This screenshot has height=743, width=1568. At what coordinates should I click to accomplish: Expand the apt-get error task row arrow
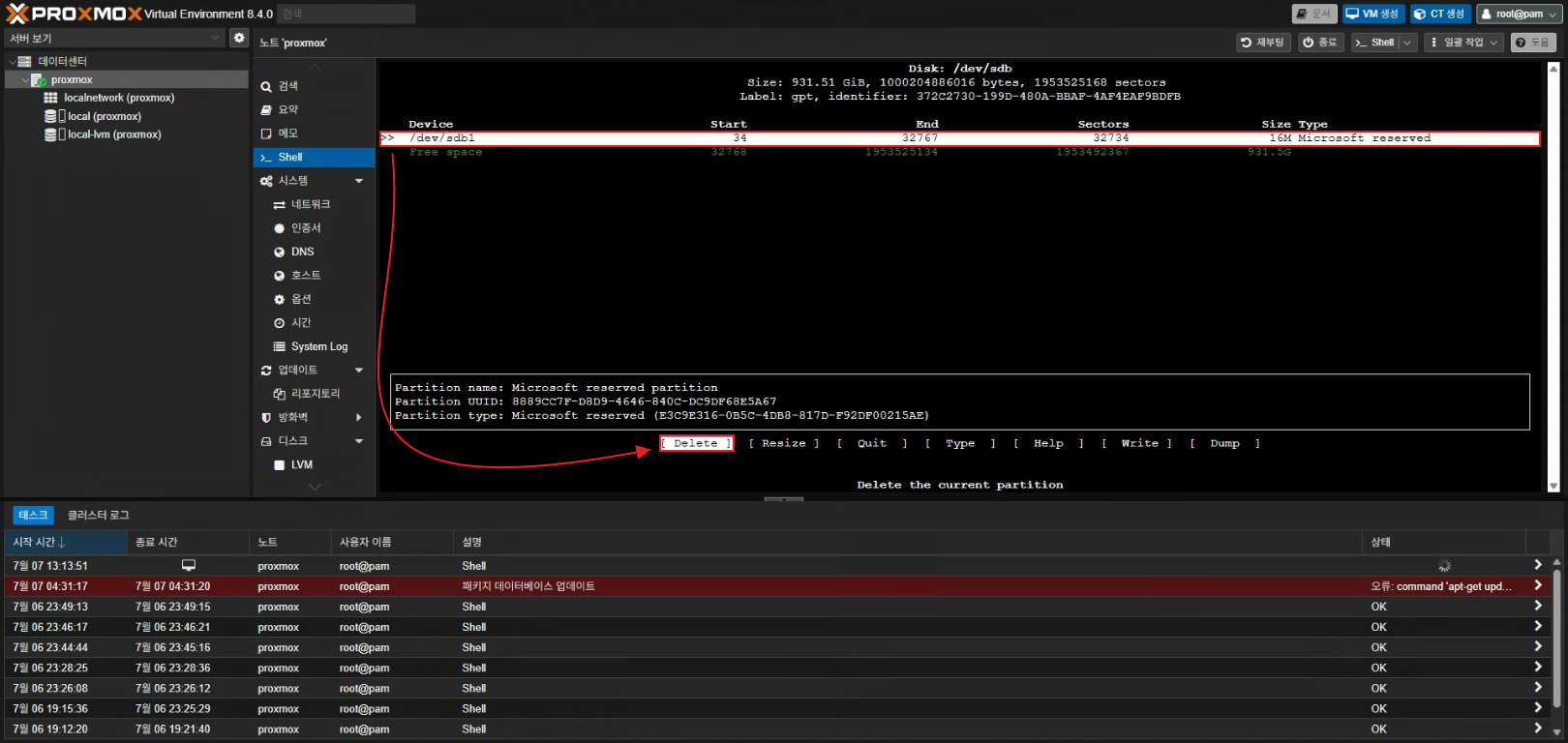tap(1538, 585)
